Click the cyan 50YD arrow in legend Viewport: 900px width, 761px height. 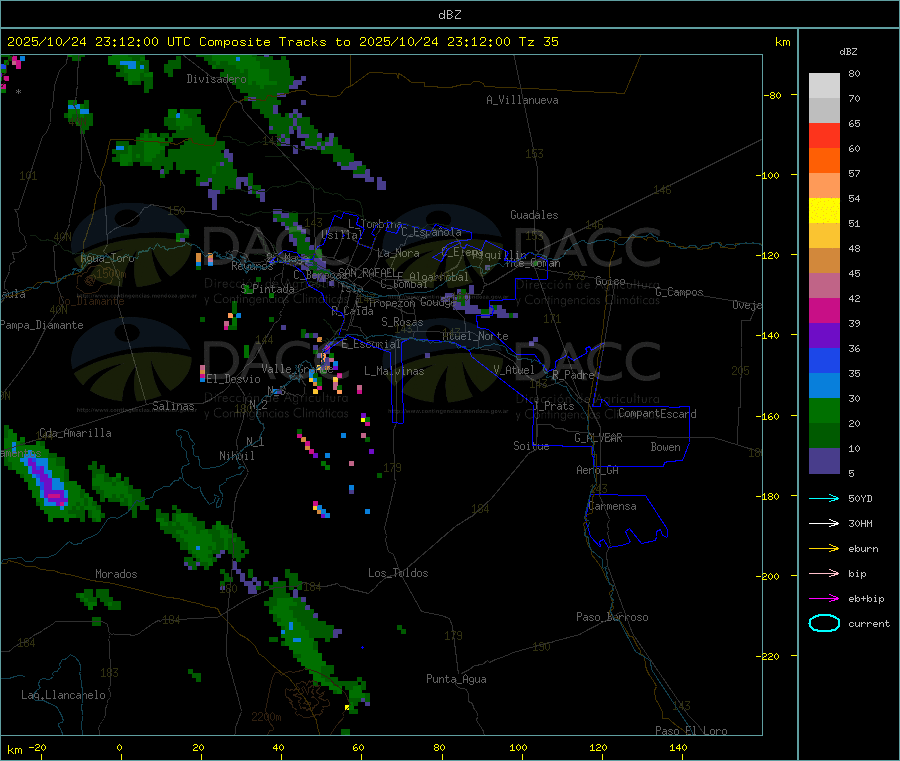[824, 498]
